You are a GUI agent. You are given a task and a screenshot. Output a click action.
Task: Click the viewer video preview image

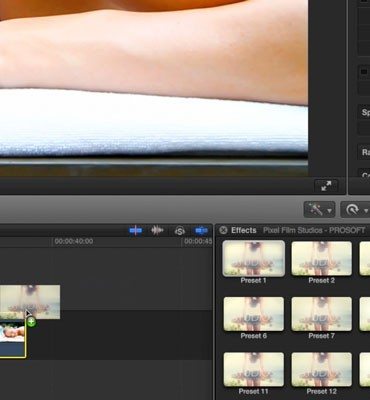154,88
